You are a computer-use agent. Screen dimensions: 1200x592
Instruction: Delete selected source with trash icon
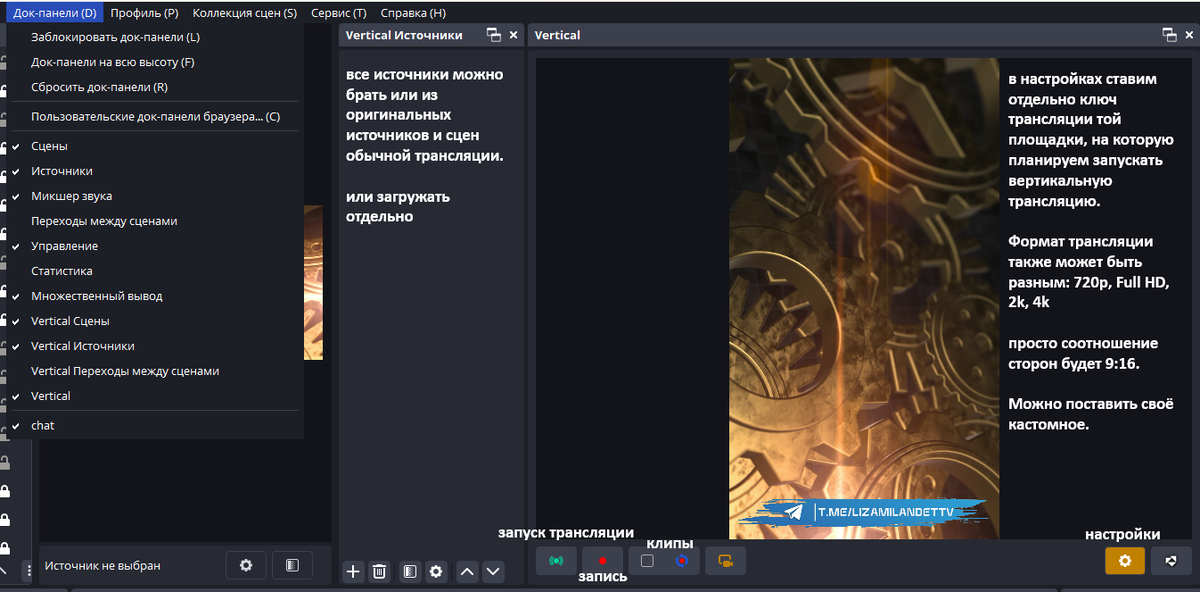tap(379, 572)
